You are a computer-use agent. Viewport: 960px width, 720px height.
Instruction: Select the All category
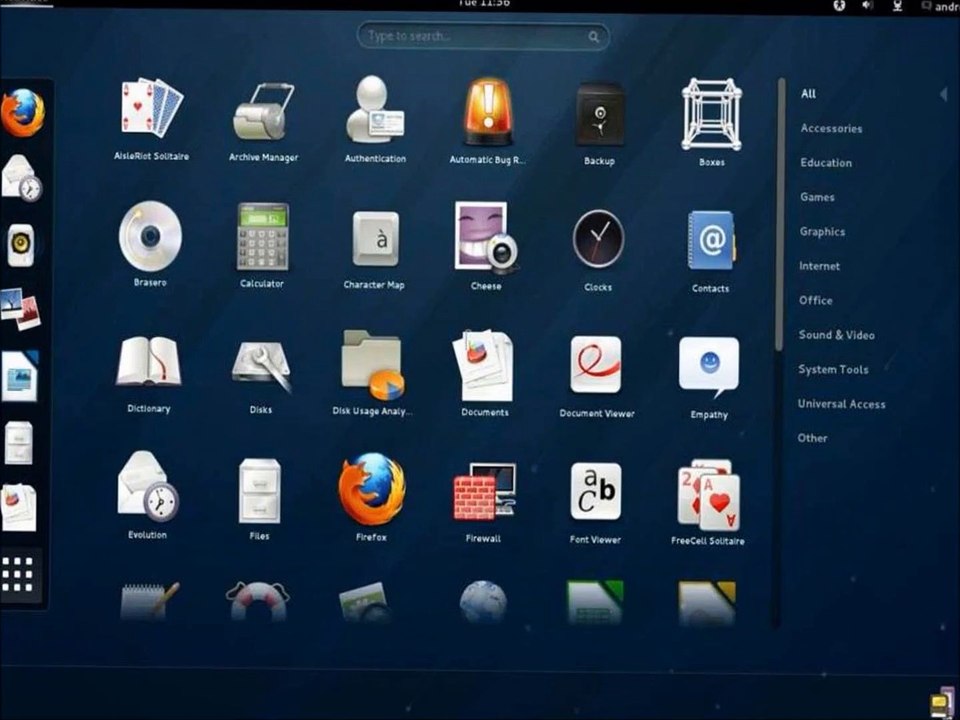808,94
